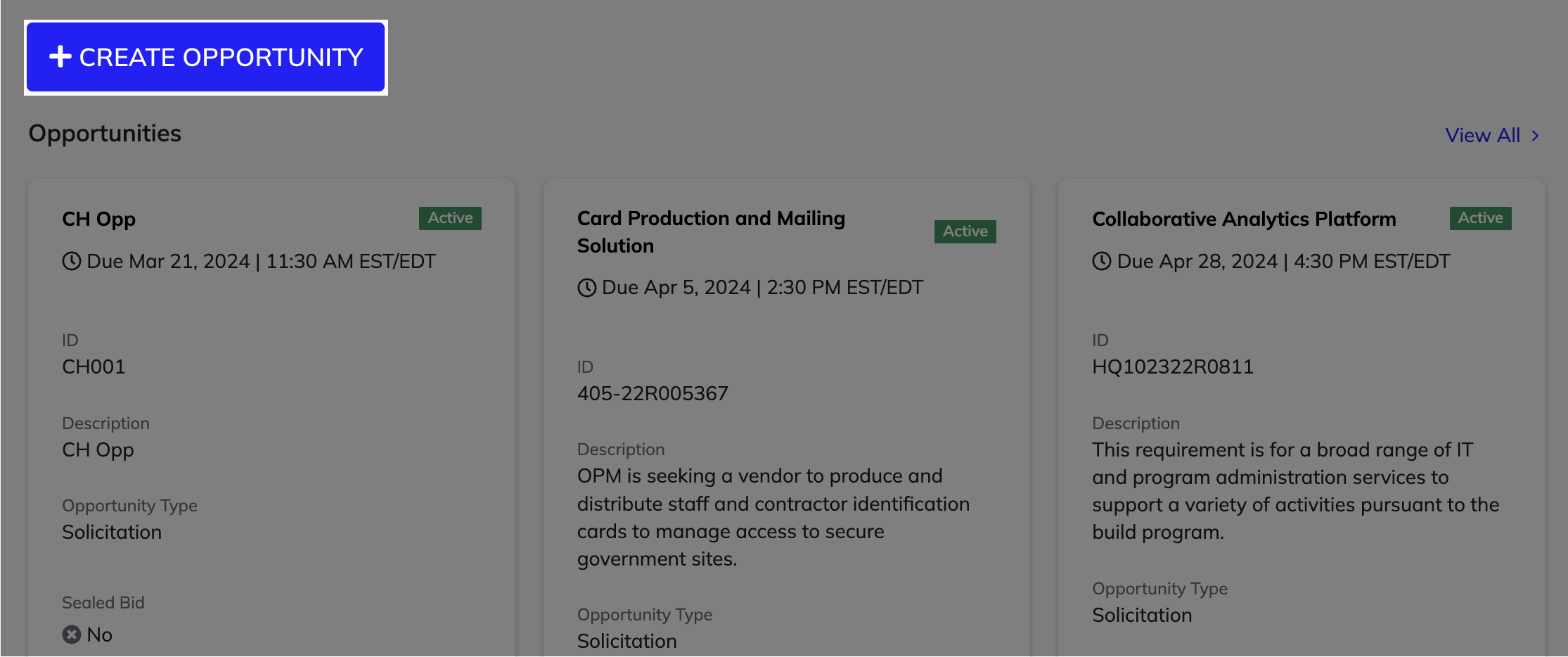
Task: Click the clock icon on Card Production card
Action: click(587, 288)
